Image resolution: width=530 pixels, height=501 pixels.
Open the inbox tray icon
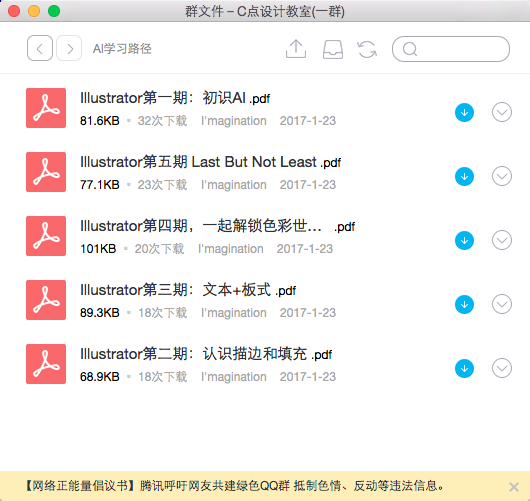(333, 49)
